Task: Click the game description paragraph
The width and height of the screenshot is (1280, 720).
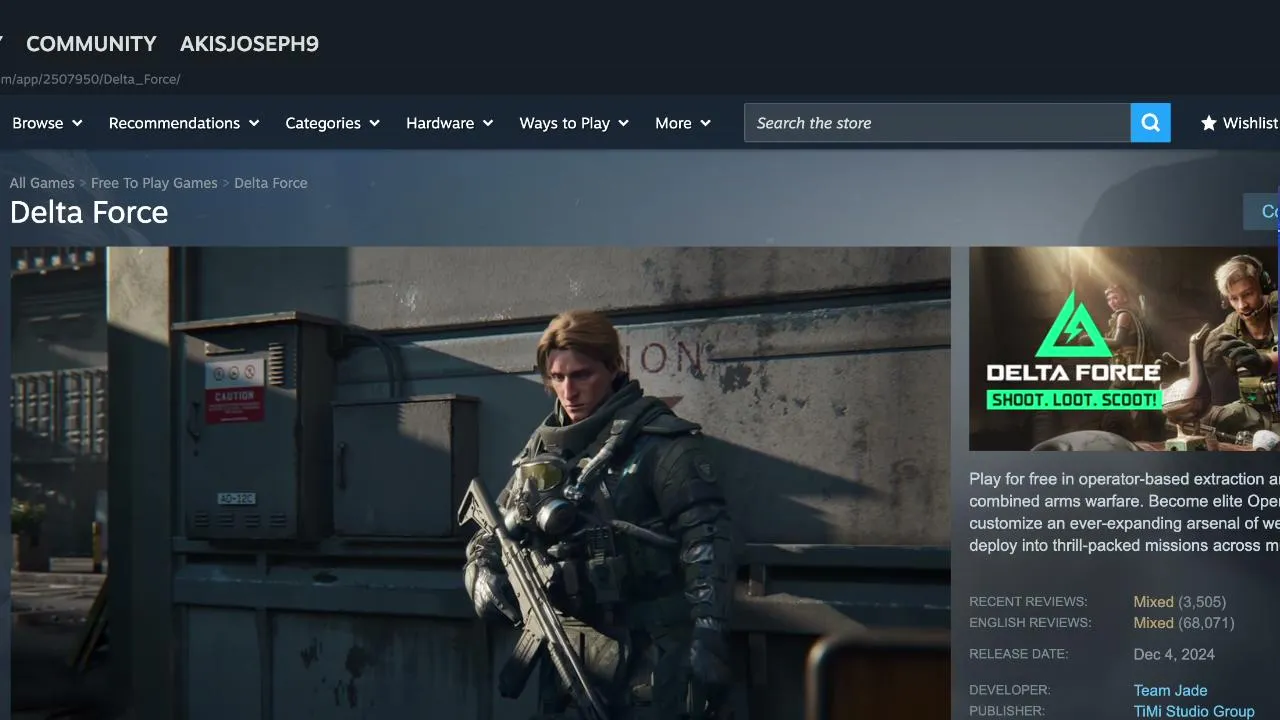Action: pyautogui.click(x=1124, y=513)
